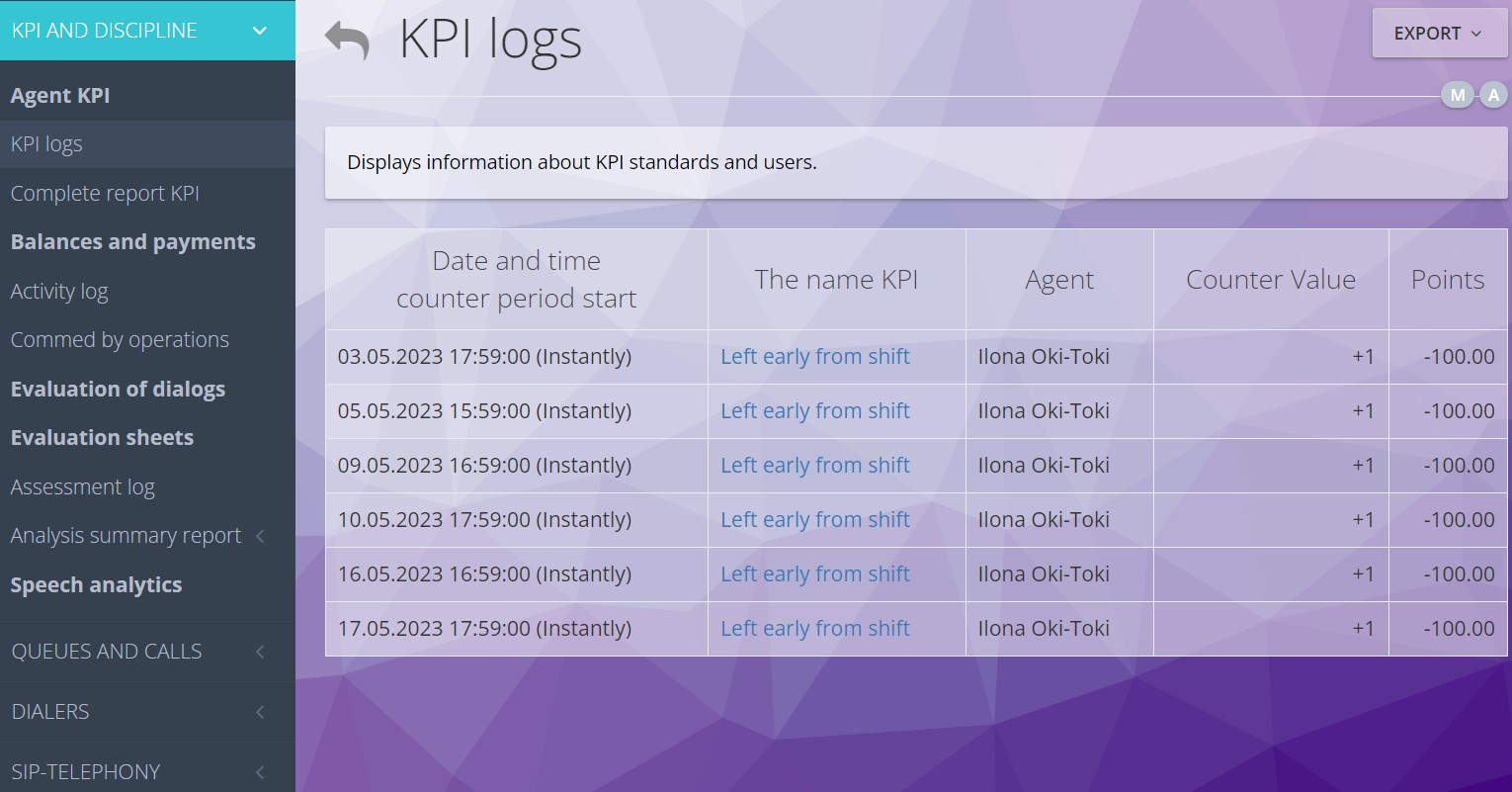Open Evaluation sheets

point(102,438)
